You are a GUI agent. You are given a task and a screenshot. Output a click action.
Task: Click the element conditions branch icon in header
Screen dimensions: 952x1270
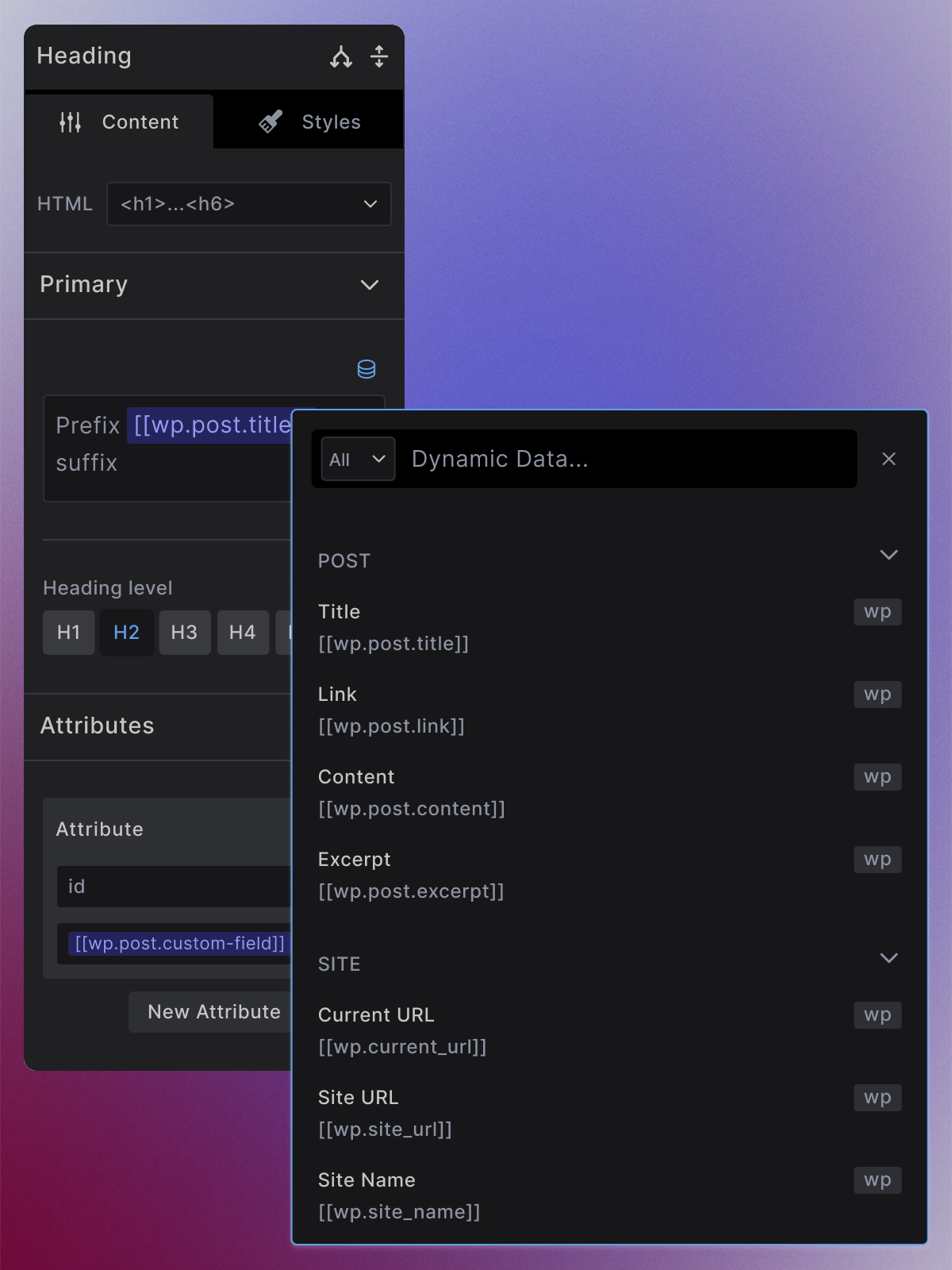[x=340, y=56]
